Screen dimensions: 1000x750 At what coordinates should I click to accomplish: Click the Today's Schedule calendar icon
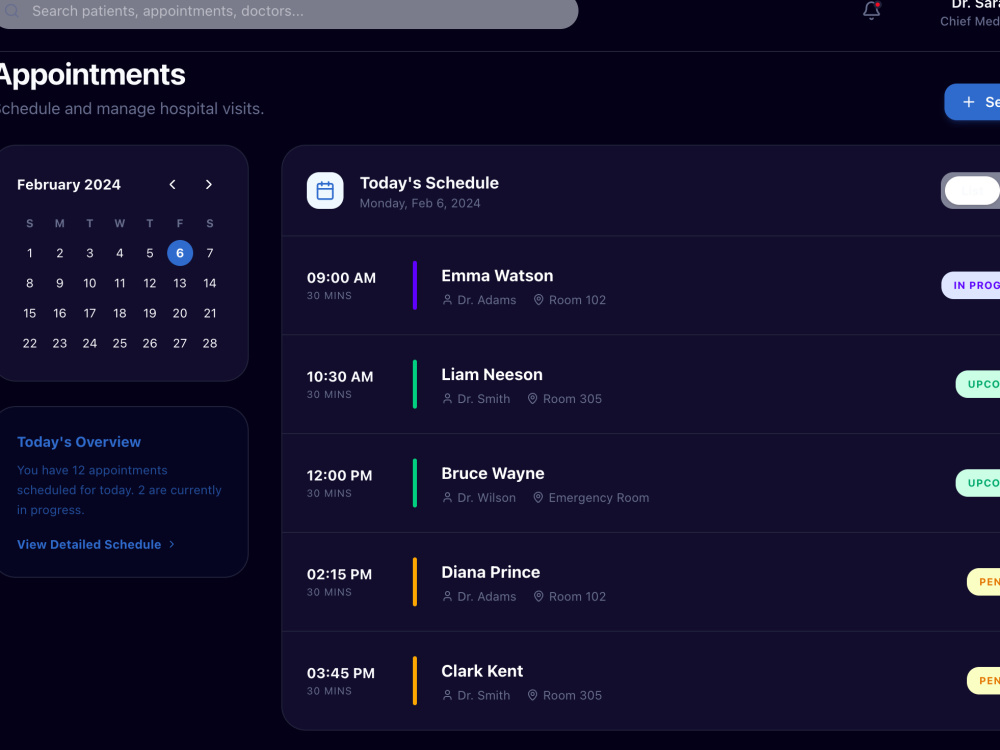tap(325, 191)
